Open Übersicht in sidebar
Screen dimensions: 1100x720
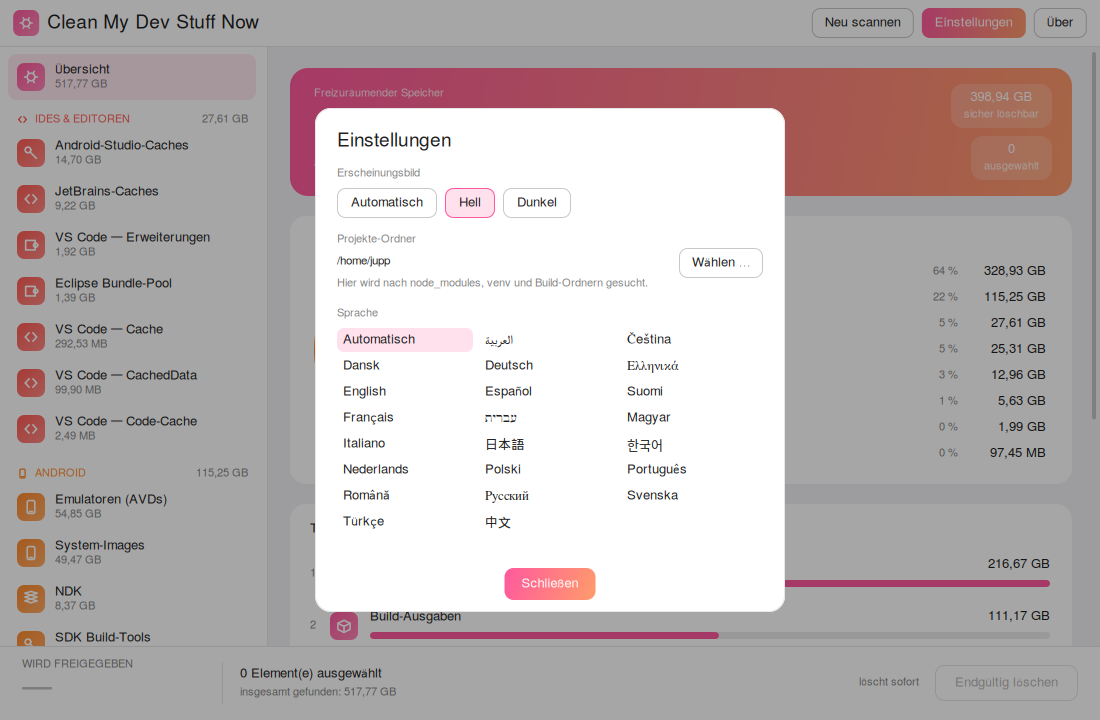pyautogui.click(x=132, y=76)
